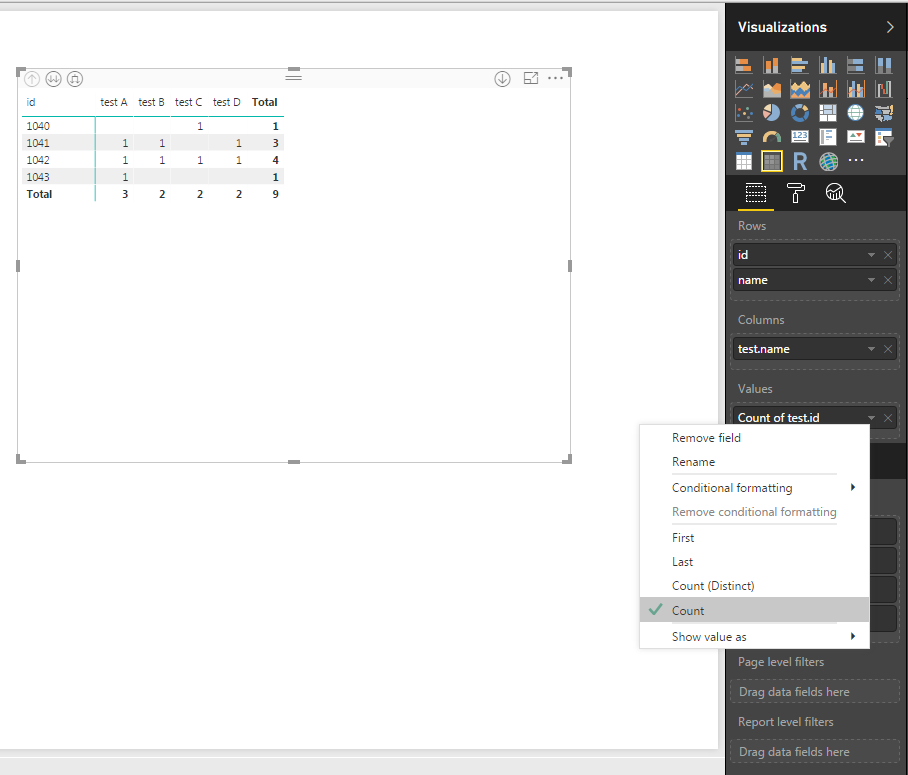This screenshot has height=775, width=908.
Task: Select Count (Distinct) aggregation option
Action: [x=713, y=586]
